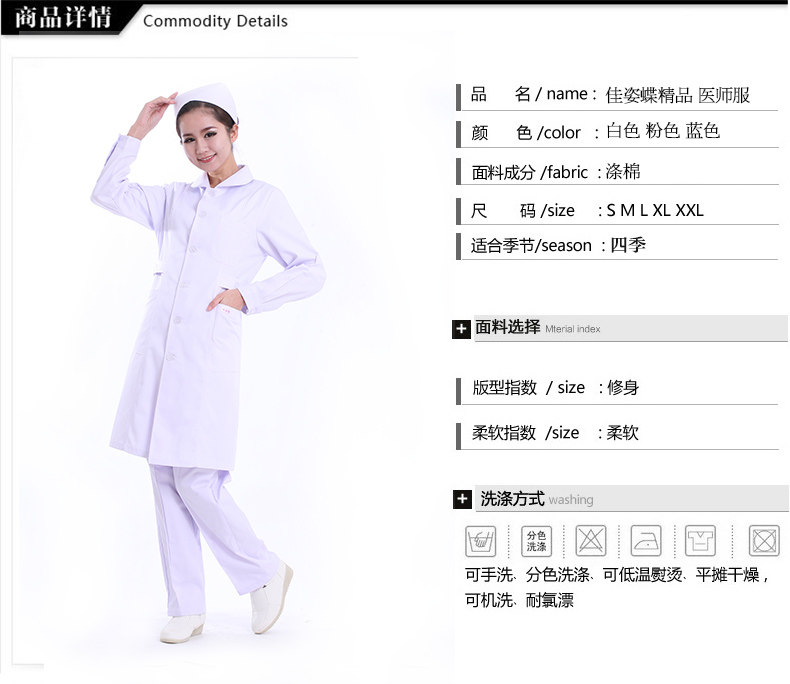Viewport: 790px width, 684px height.
Task: Select the 蓝色 color option
Action: [702, 131]
